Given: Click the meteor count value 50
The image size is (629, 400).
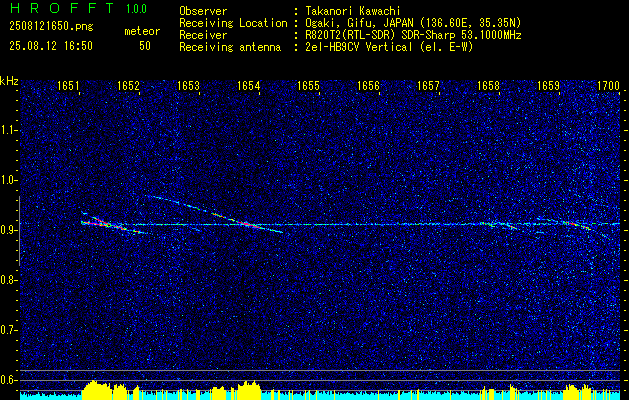Looking at the screenshot, I should click(145, 46).
